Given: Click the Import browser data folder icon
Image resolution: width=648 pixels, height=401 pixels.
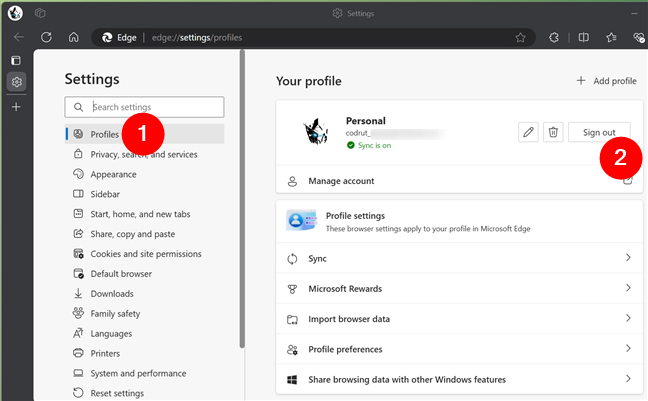Looking at the screenshot, I should tap(292, 319).
